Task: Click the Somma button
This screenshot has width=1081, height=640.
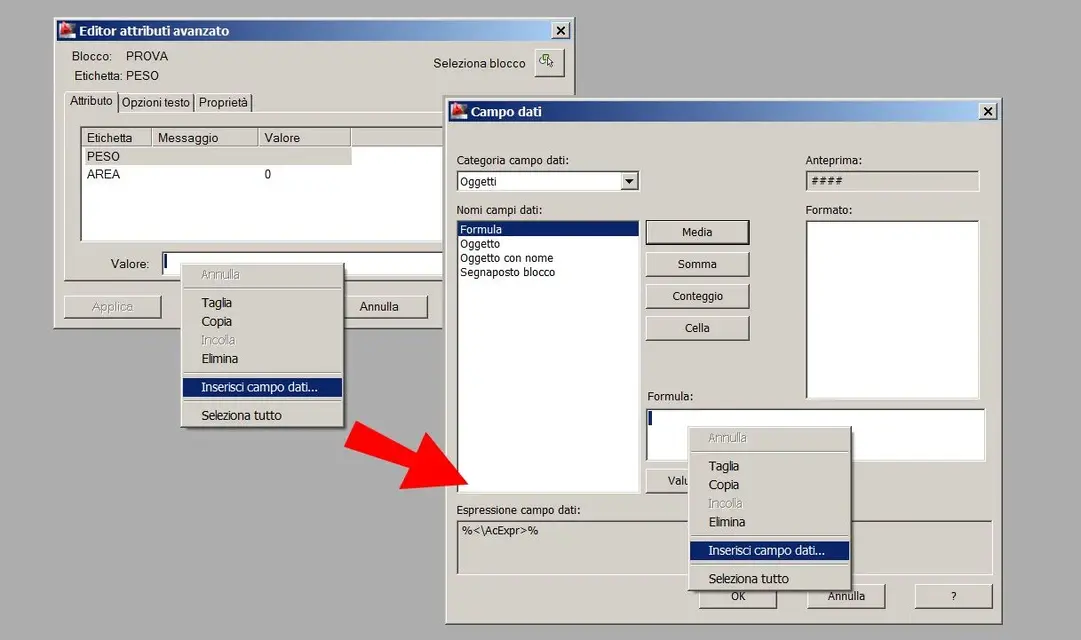Action: 697,264
